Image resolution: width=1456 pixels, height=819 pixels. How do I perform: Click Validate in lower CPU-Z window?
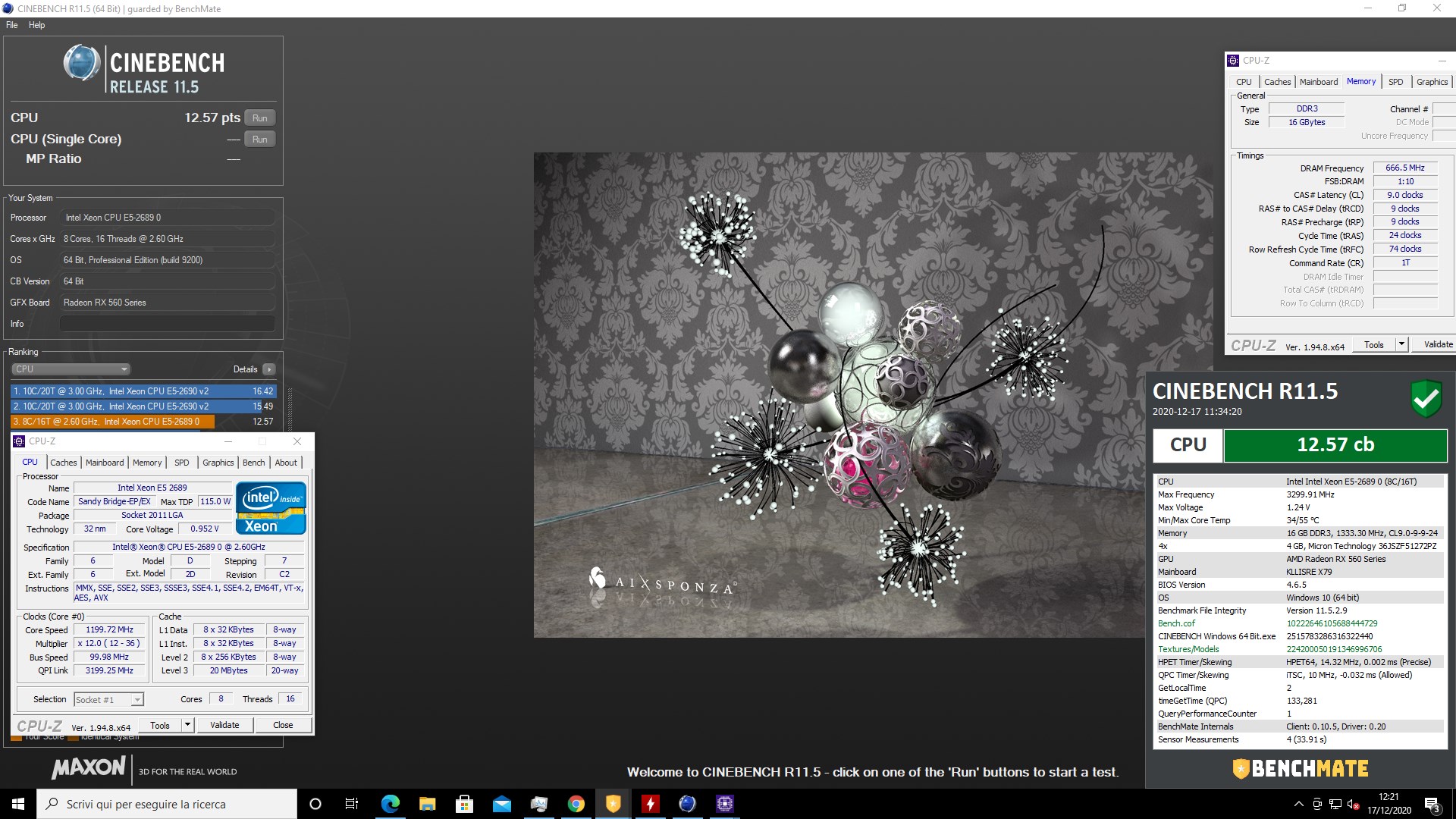pos(224,726)
